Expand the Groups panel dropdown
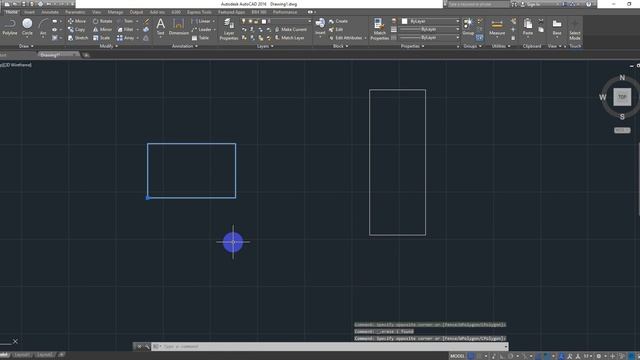Viewport: 640px width, 360px height. point(473,46)
